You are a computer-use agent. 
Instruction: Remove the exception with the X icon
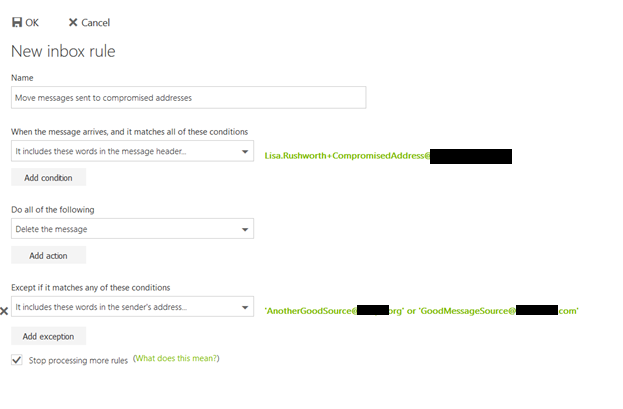pyautogui.click(x=4, y=311)
